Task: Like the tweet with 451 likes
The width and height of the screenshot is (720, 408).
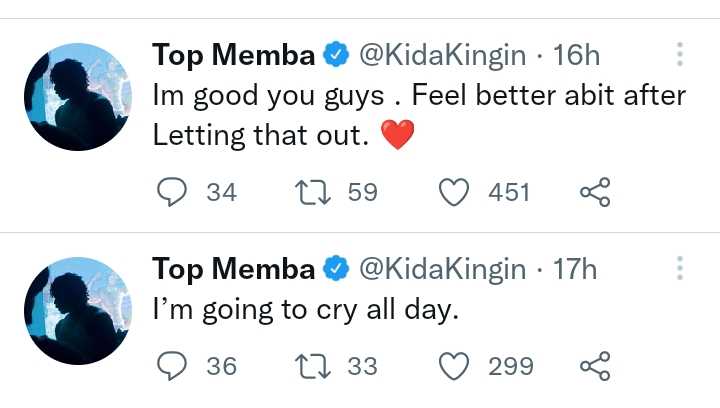Action: click(x=456, y=192)
